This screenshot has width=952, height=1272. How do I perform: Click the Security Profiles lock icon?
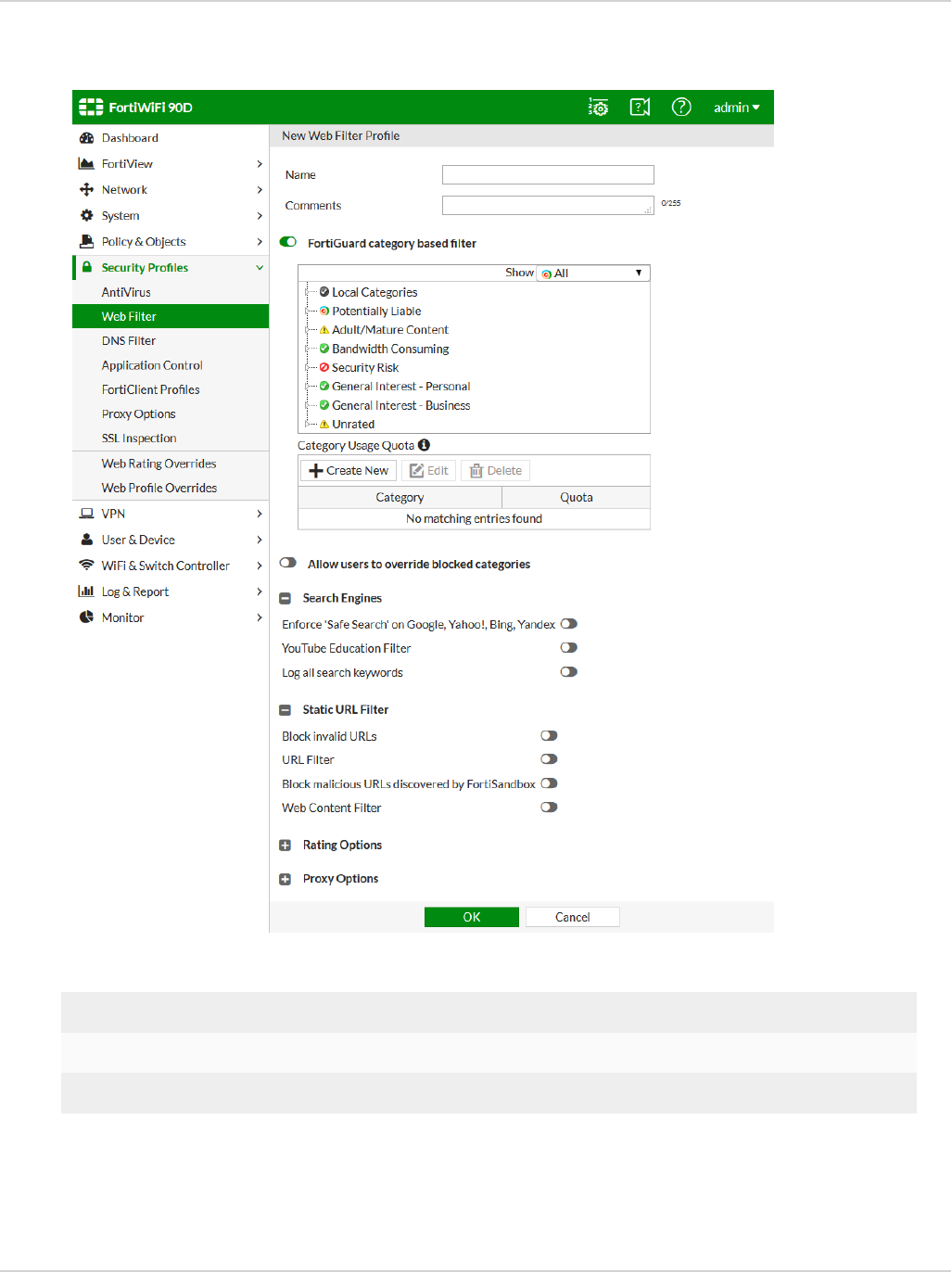[87, 267]
